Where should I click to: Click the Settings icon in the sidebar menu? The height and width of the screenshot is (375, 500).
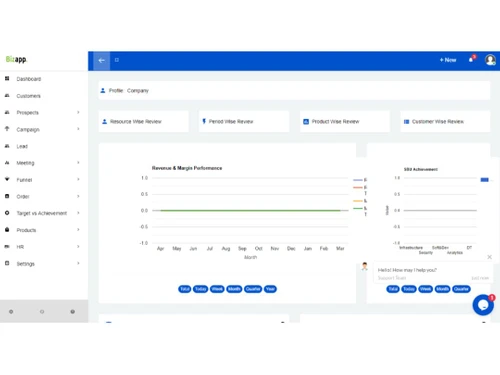point(7,263)
